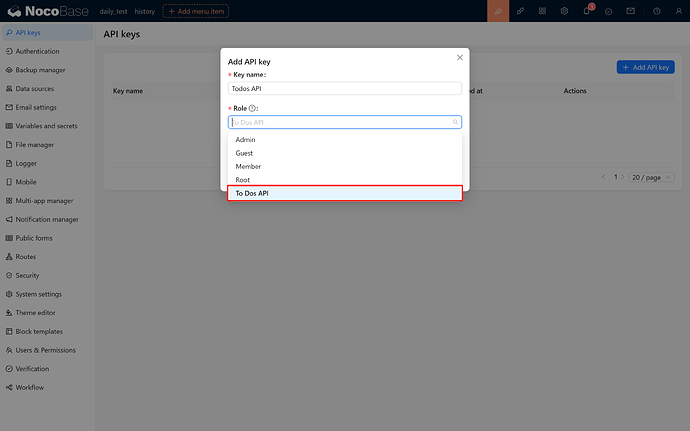Open the daily_test menu
This screenshot has width=690, height=431.
pos(113,11)
